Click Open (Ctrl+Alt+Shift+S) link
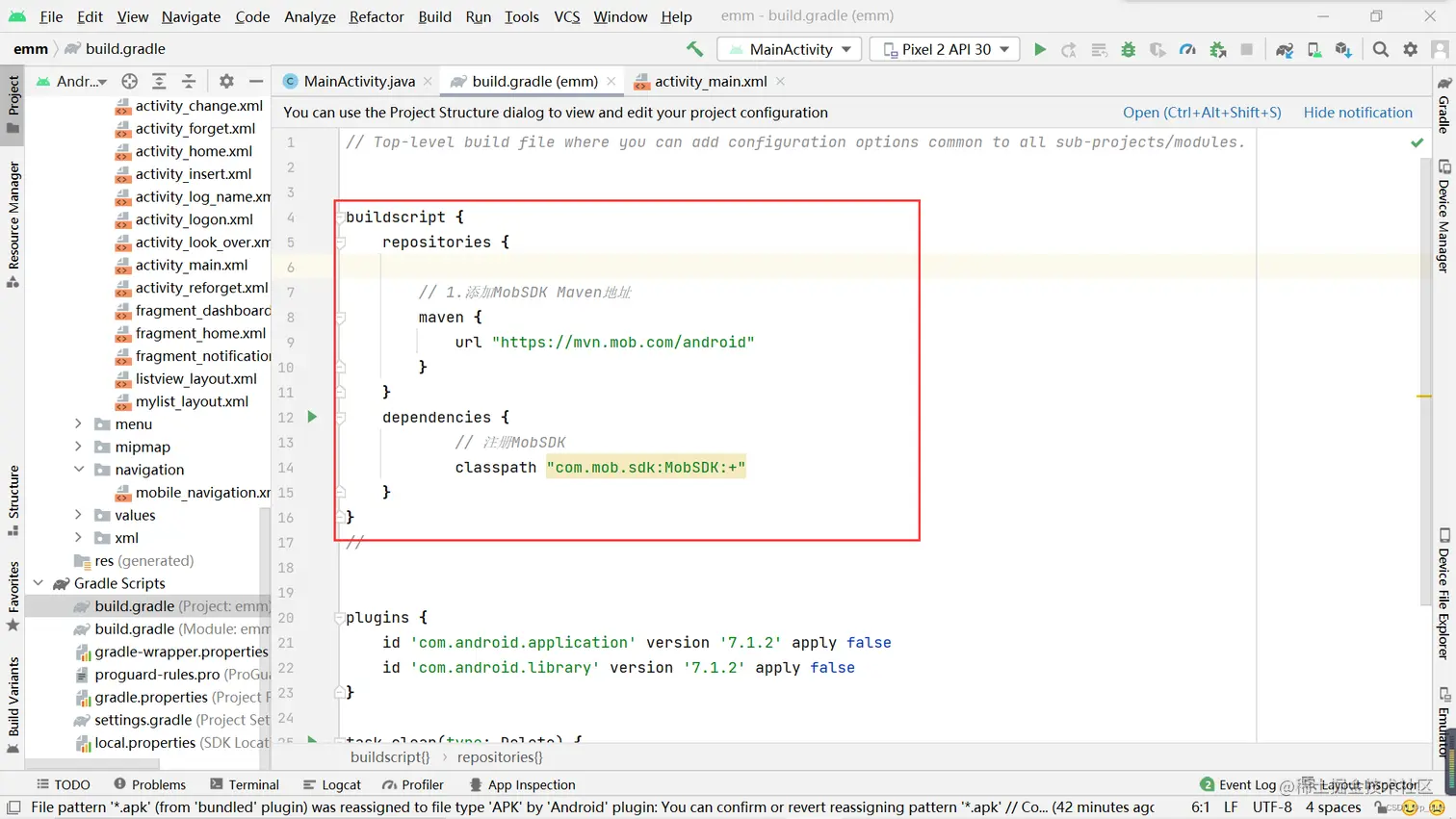 [1202, 113]
